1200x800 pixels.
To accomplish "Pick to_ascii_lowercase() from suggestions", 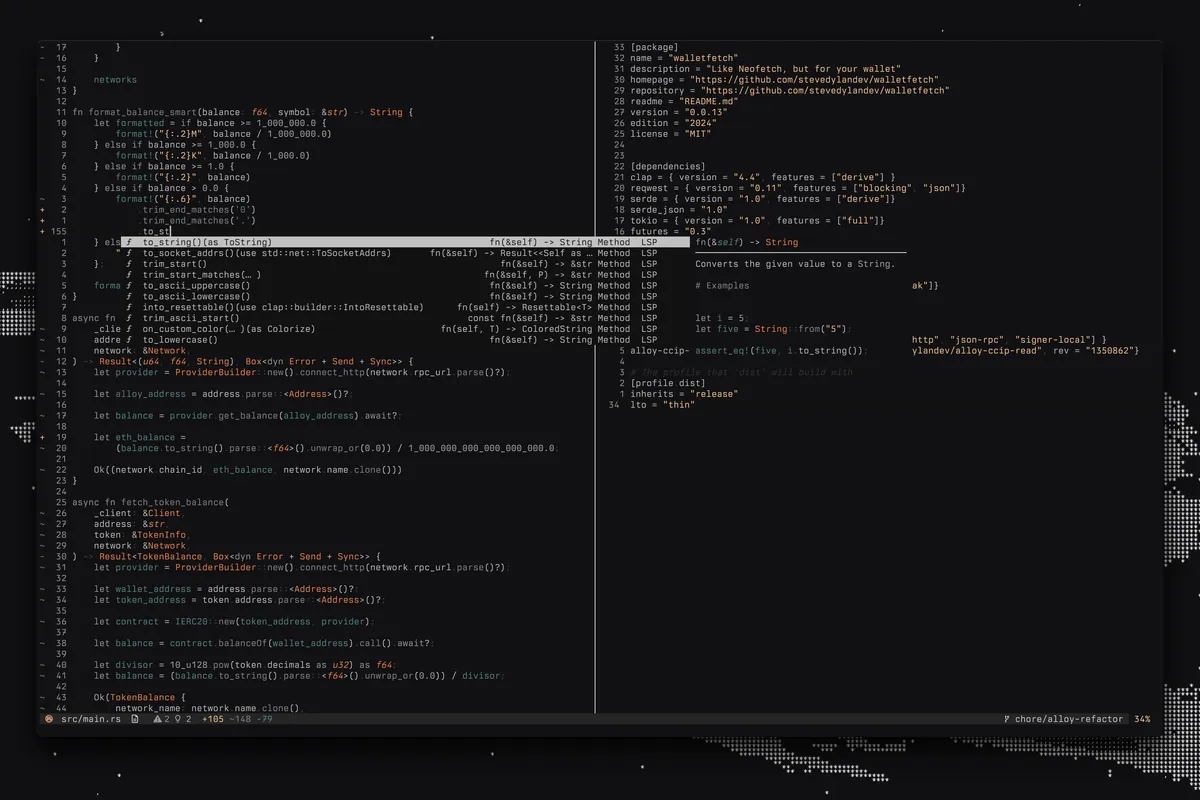I will tap(405, 297).
